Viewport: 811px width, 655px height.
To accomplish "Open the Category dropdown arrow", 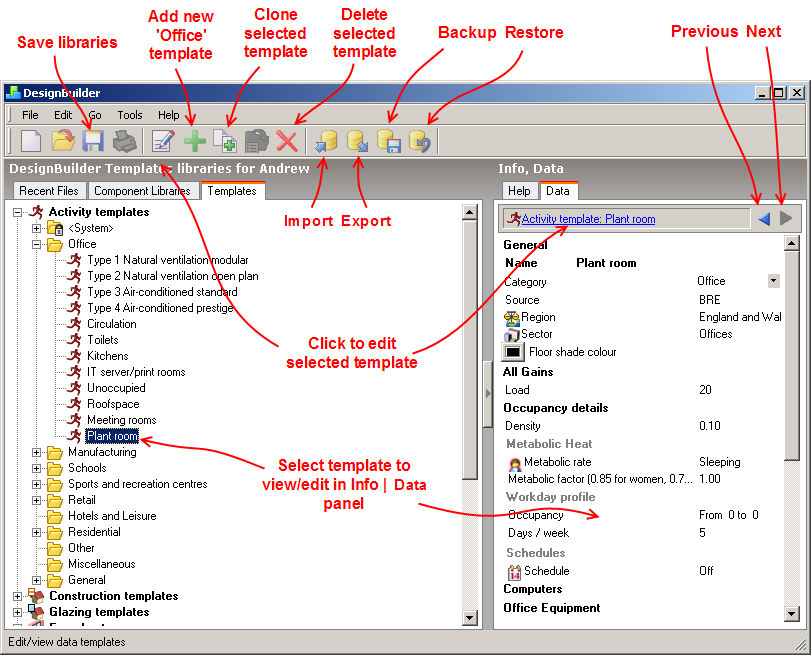I will [773, 281].
